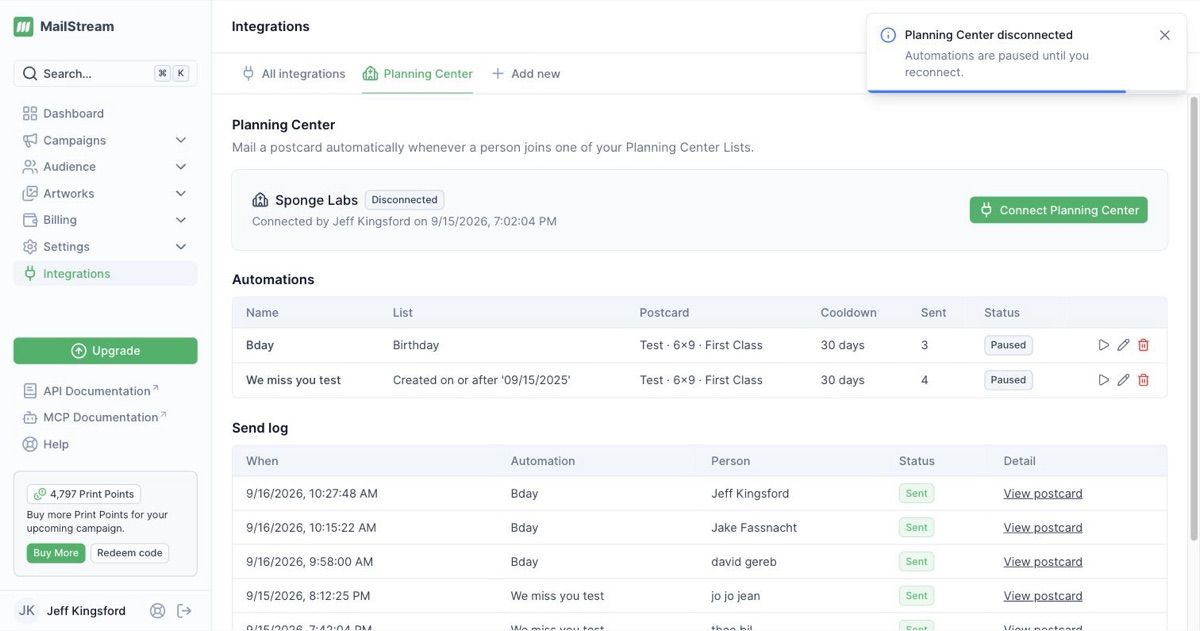Click the Paused badge for We miss you test

point(1008,380)
